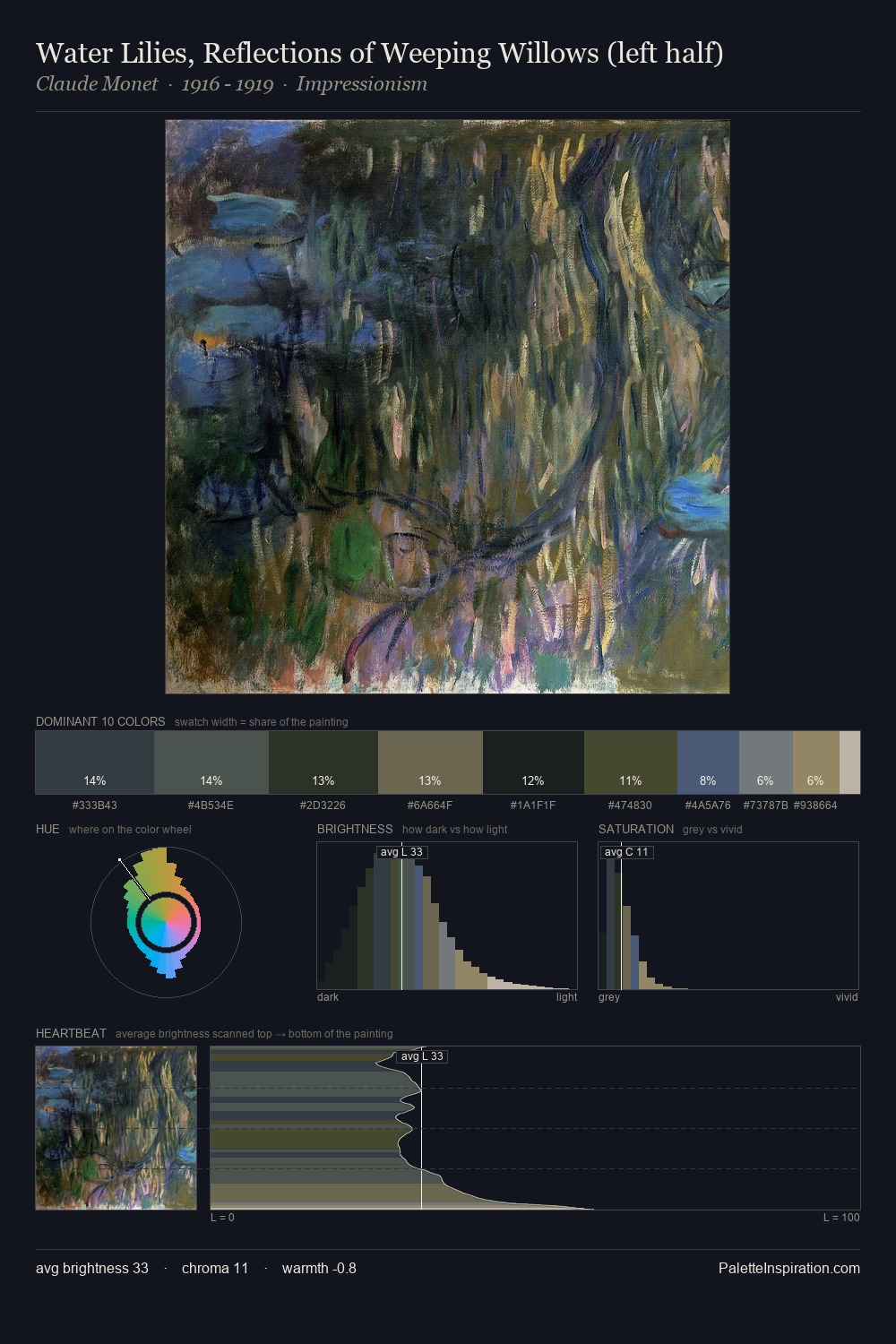Click the 'grey' axis label
The image size is (896, 1344).
point(609,997)
